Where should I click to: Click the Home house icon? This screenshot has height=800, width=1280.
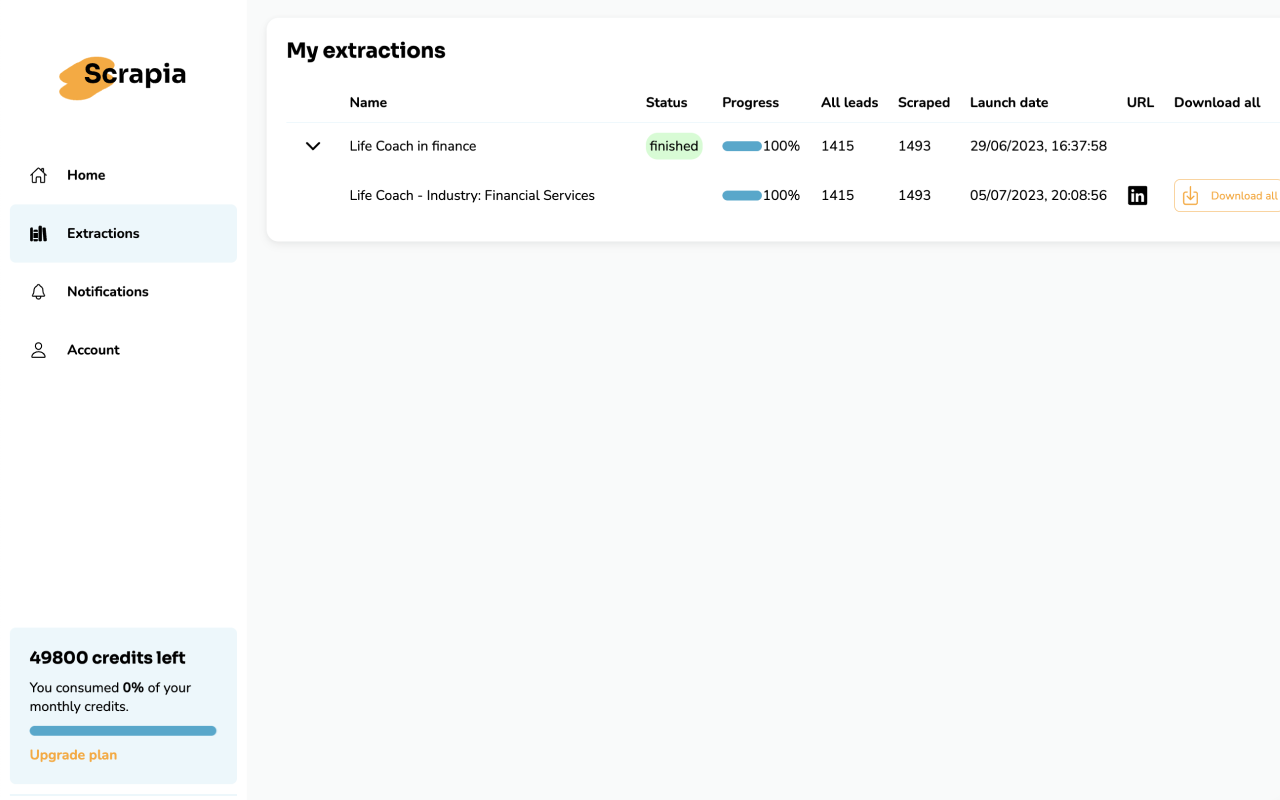(39, 175)
